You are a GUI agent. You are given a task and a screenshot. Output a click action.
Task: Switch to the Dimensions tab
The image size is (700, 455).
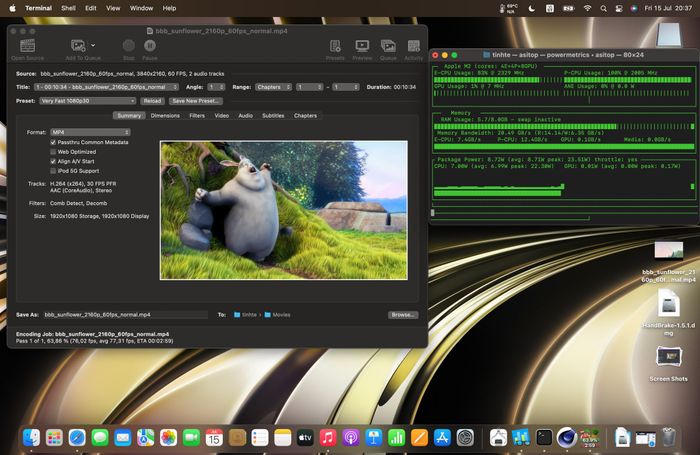(x=165, y=116)
